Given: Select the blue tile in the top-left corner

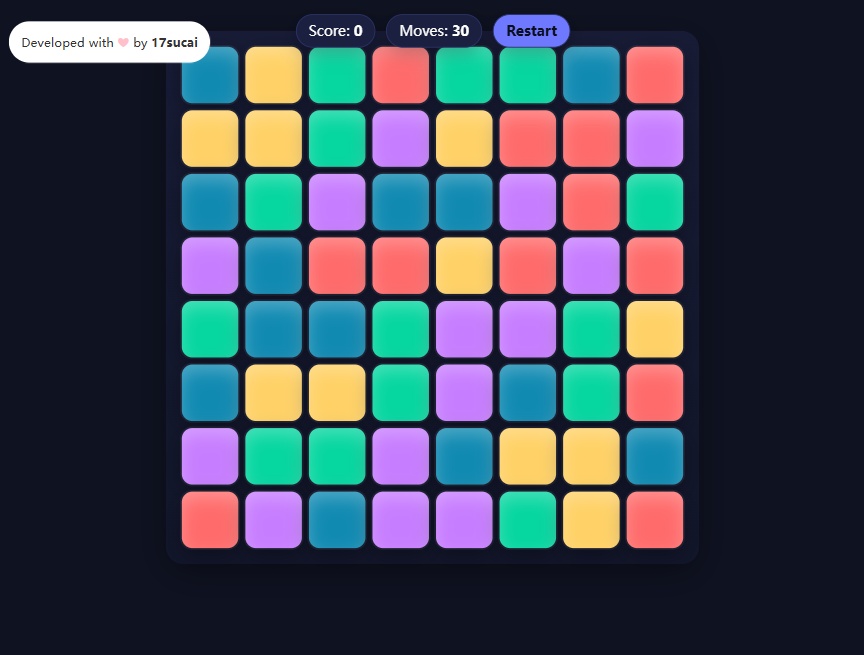Looking at the screenshot, I should pyautogui.click(x=210, y=75).
